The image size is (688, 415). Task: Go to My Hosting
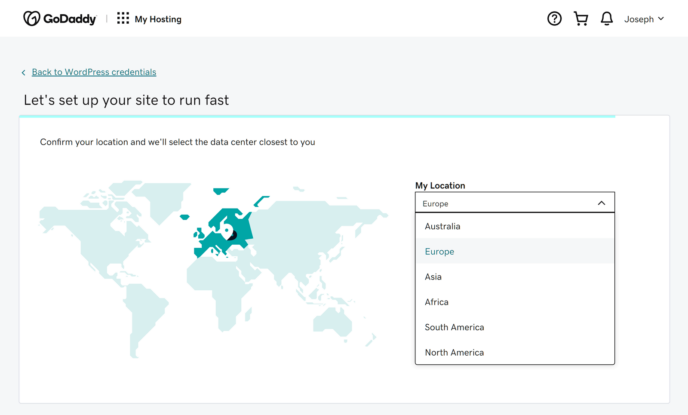158,19
